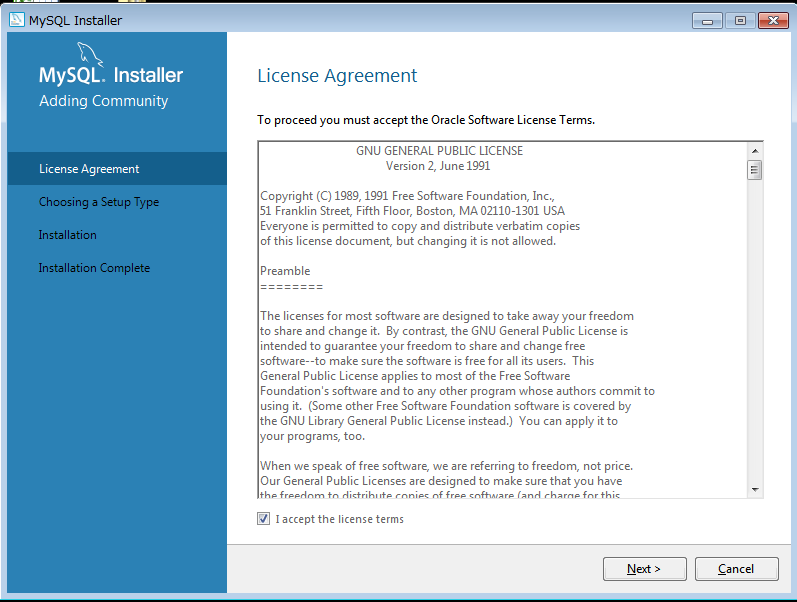This screenshot has width=797, height=602.
Task: Click the MySQL Installer title bar icon
Action: [16, 20]
